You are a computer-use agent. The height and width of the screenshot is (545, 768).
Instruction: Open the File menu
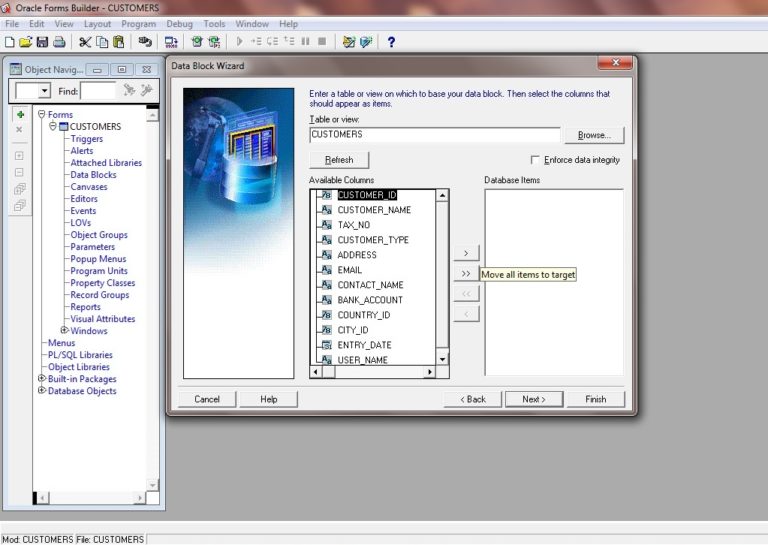[x=12, y=24]
